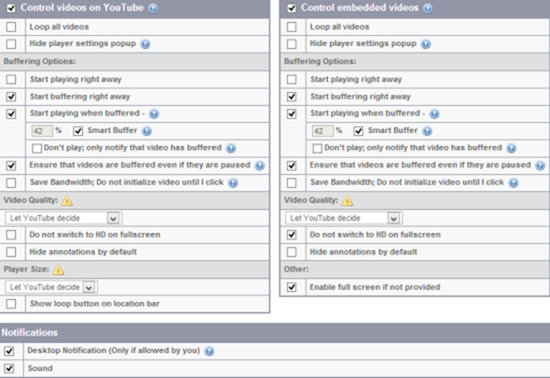Uncheck Ensure videos are buffered in YouTube panel

click(x=11, y=166)
